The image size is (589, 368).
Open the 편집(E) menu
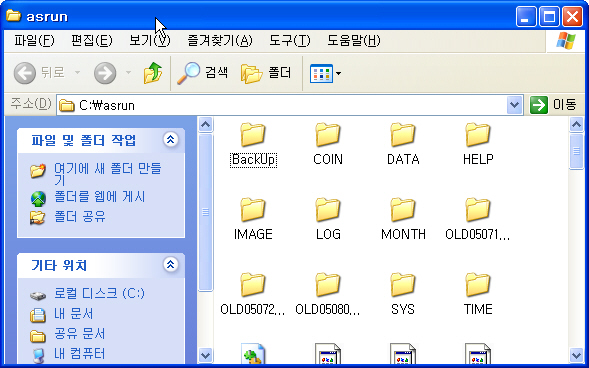[92, 41]
